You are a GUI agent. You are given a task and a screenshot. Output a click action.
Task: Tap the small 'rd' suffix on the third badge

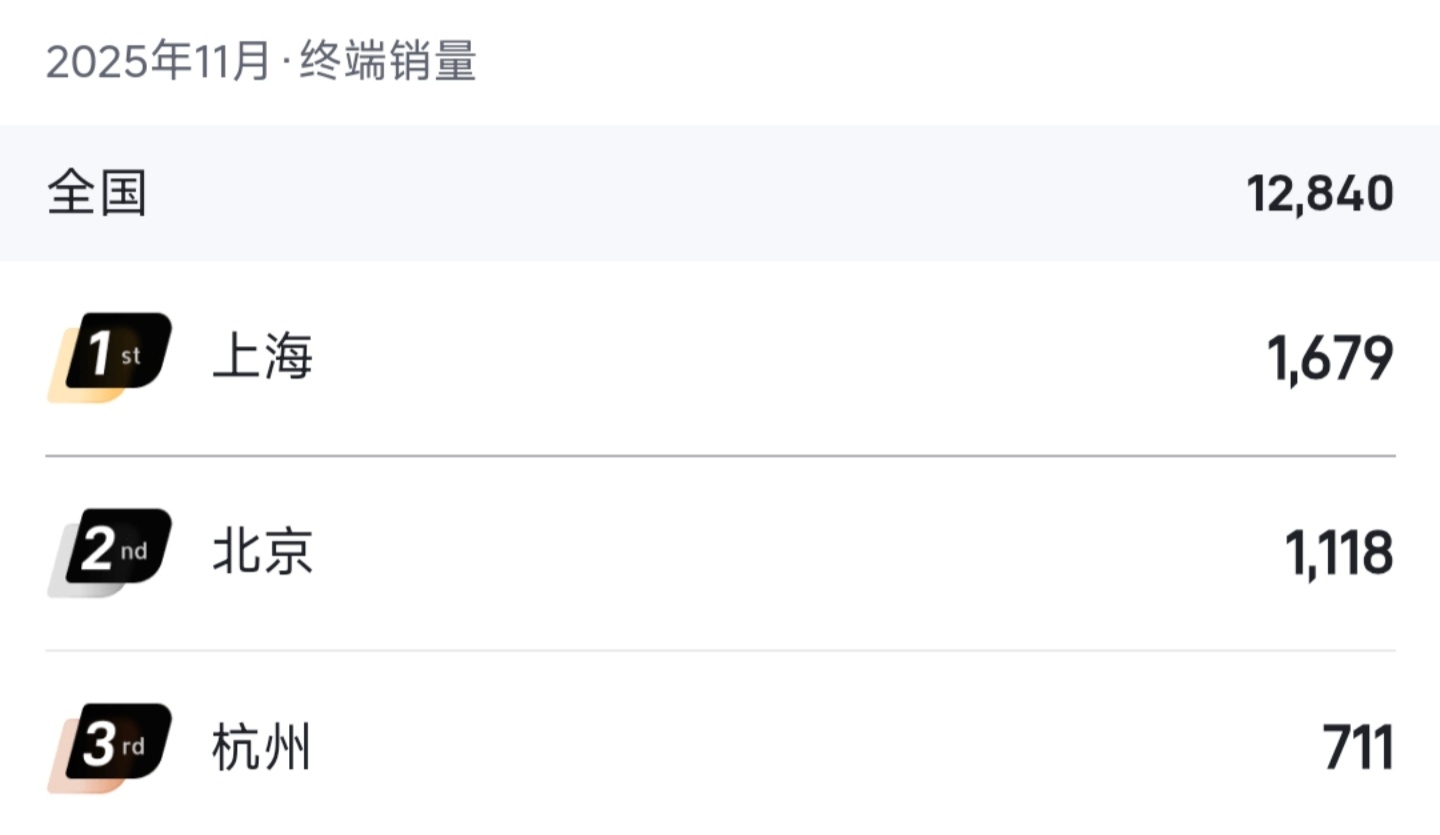(x=133, y=746)
